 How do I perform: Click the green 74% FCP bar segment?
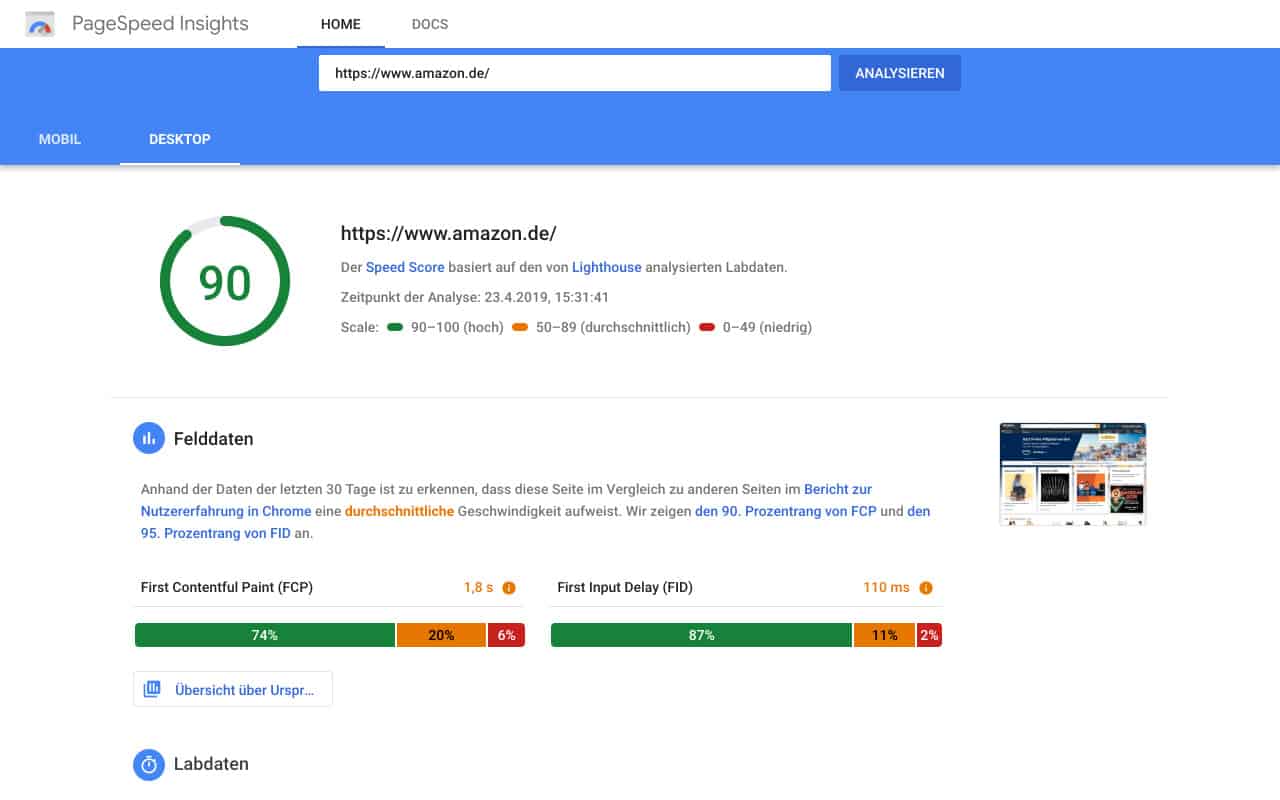[265, 635]
